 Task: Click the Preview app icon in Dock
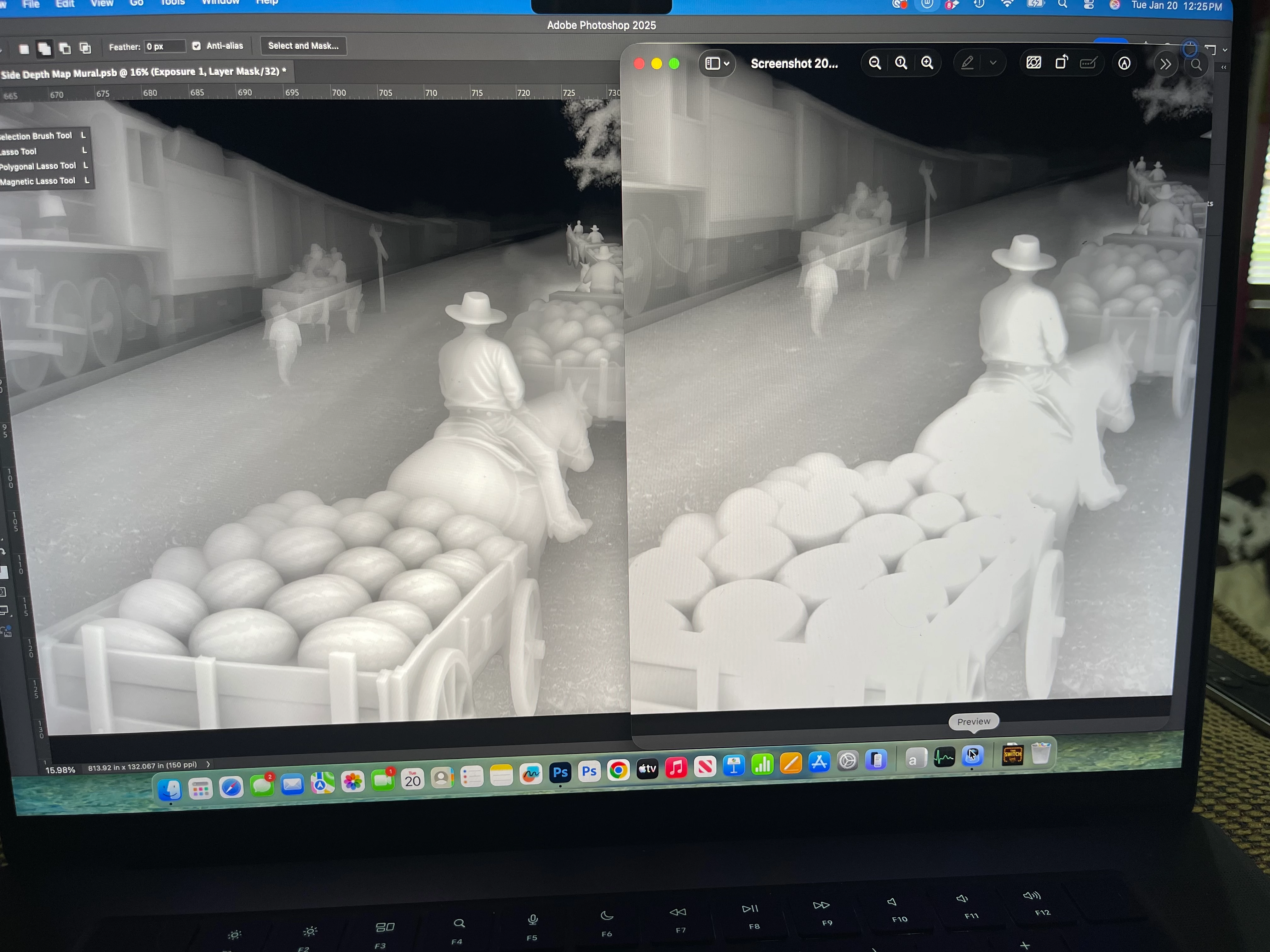click(972, 755)
